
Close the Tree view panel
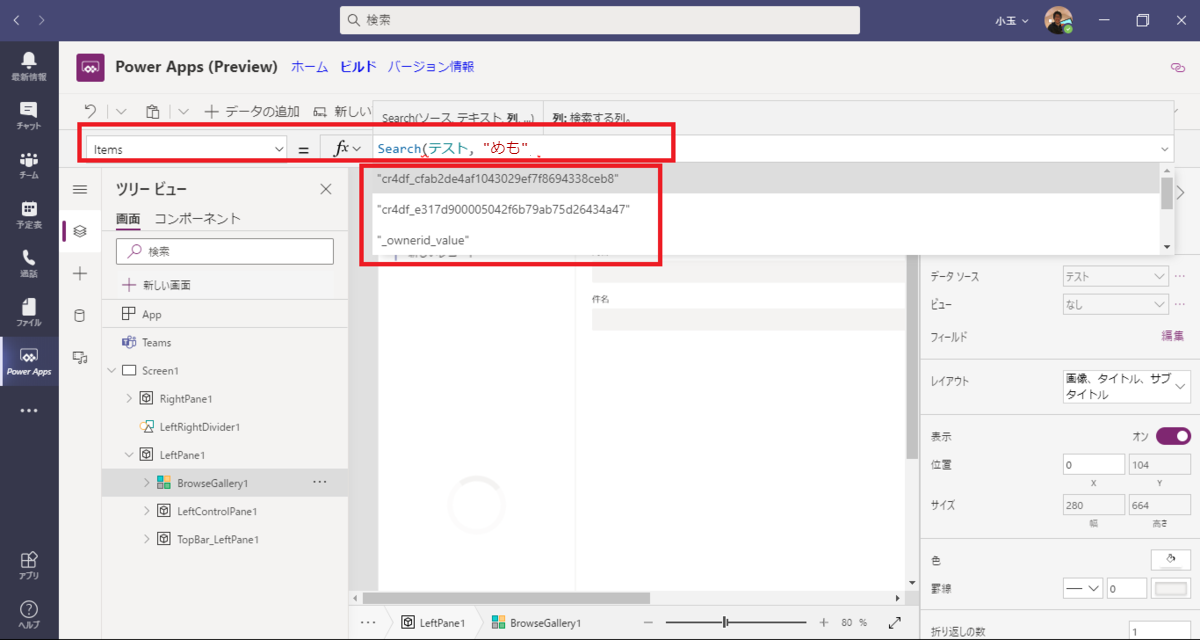point(325,189)
